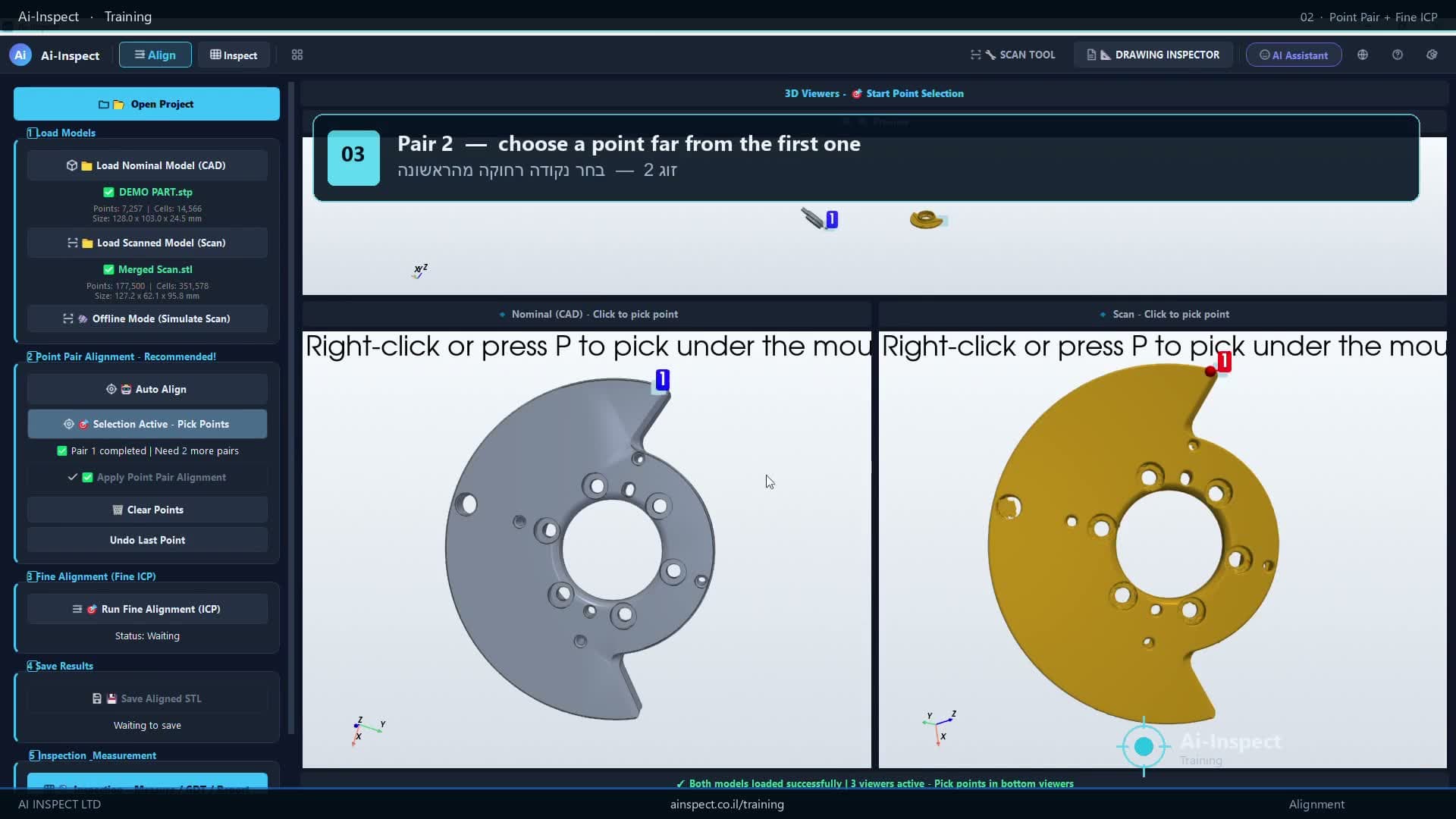Open the DRAWING INSPECTOR
The height and width of the screenshot is (819, 1456).
tap(1153, 55)
